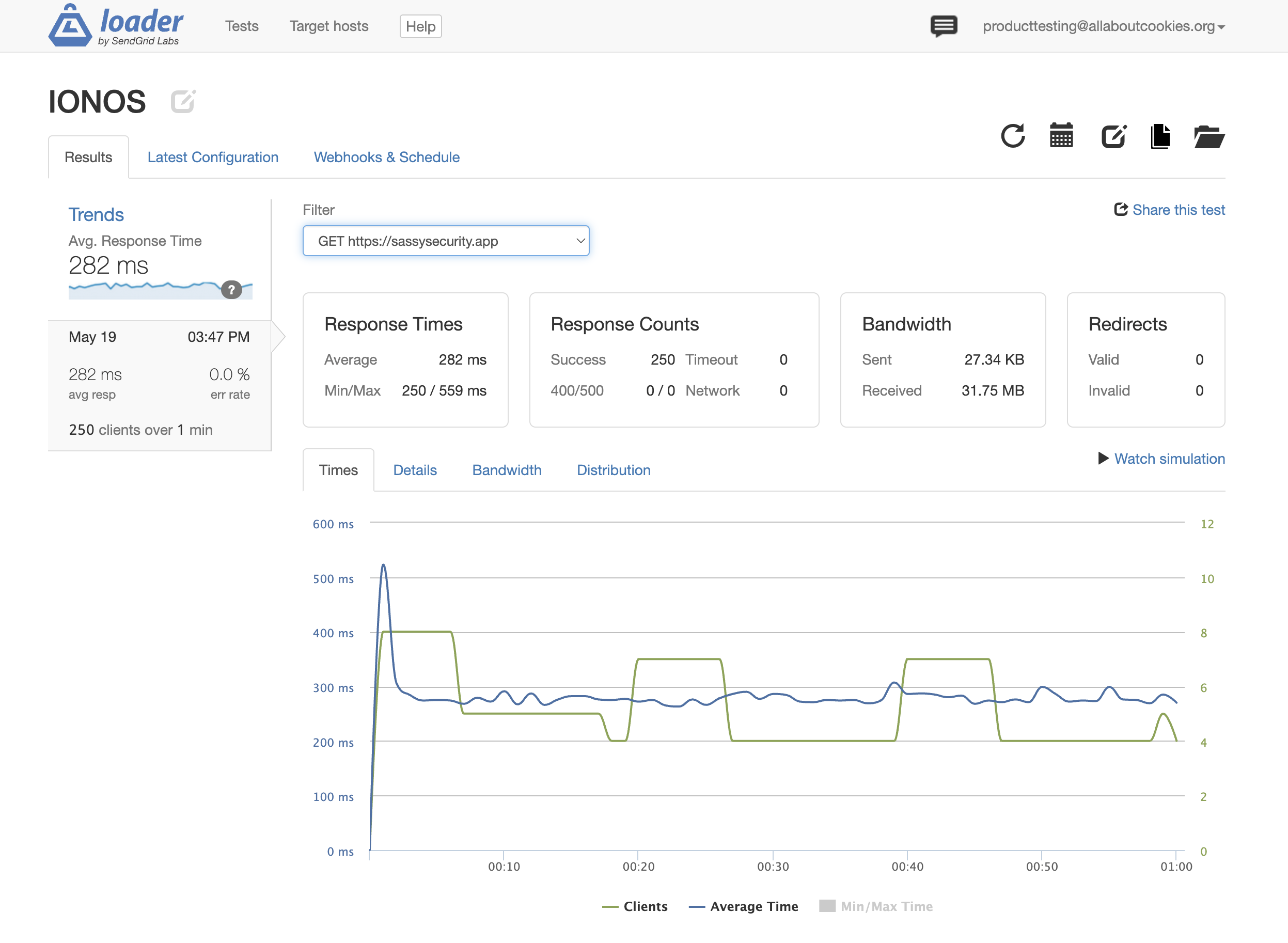Image resolution: width=1288 pixels, height=943 pixels.
Task: Click the edit test icon in toolbar
Action: click(1113, 136)
